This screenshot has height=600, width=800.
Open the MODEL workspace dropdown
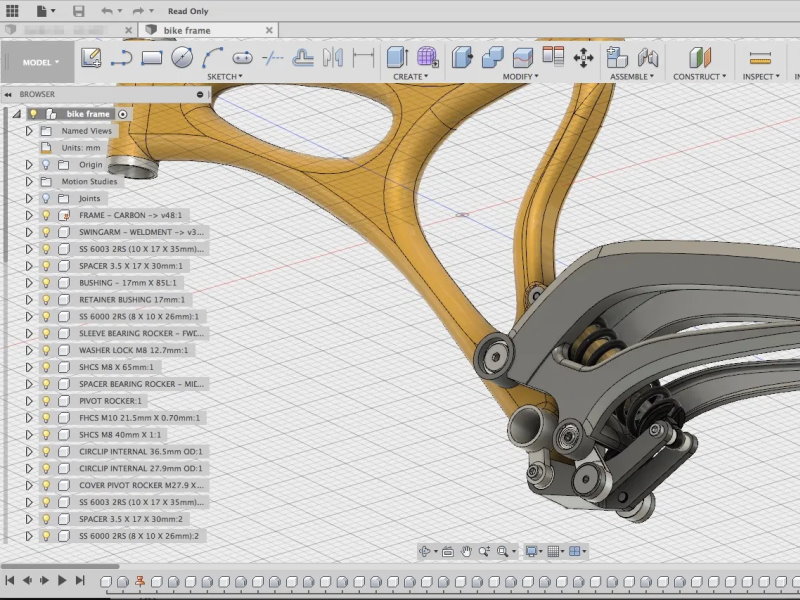tap(37, 62)
